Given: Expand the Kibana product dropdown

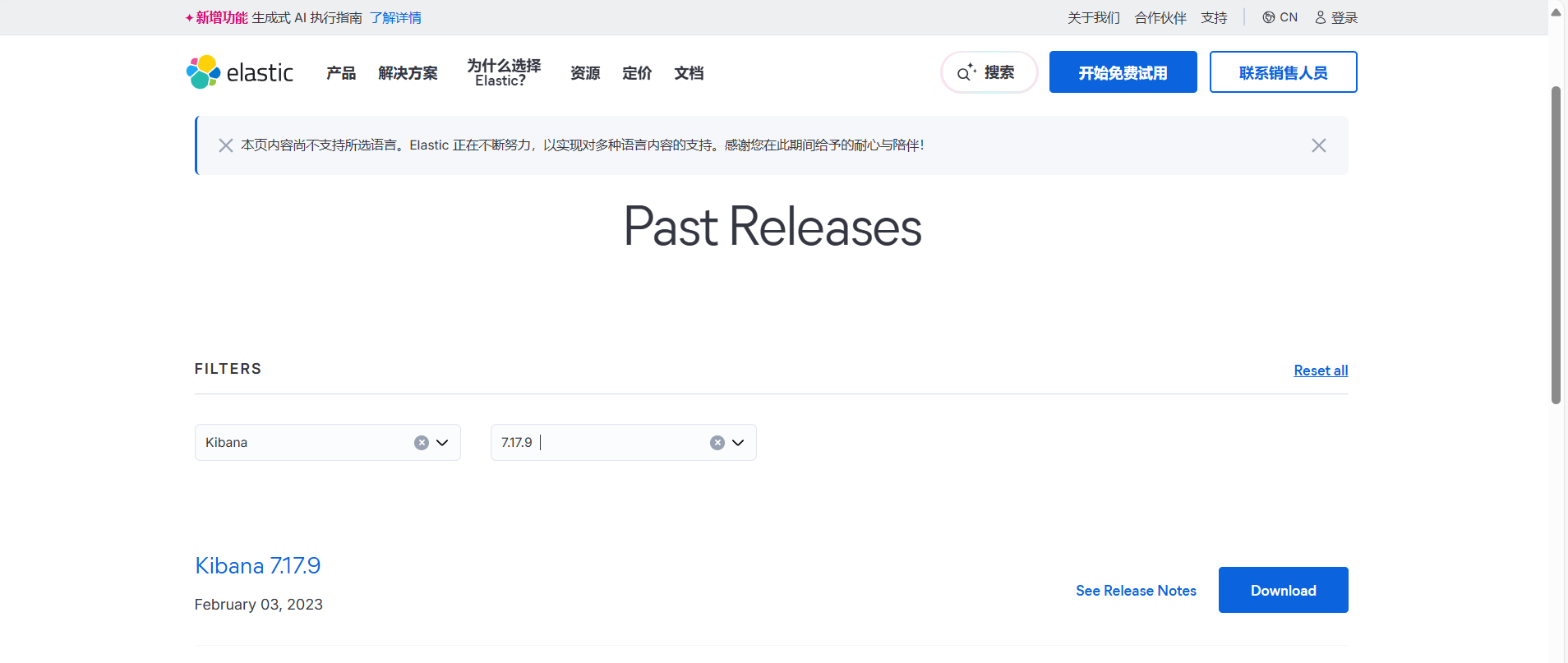Looking at the screenshot, I should pos(442,443).
